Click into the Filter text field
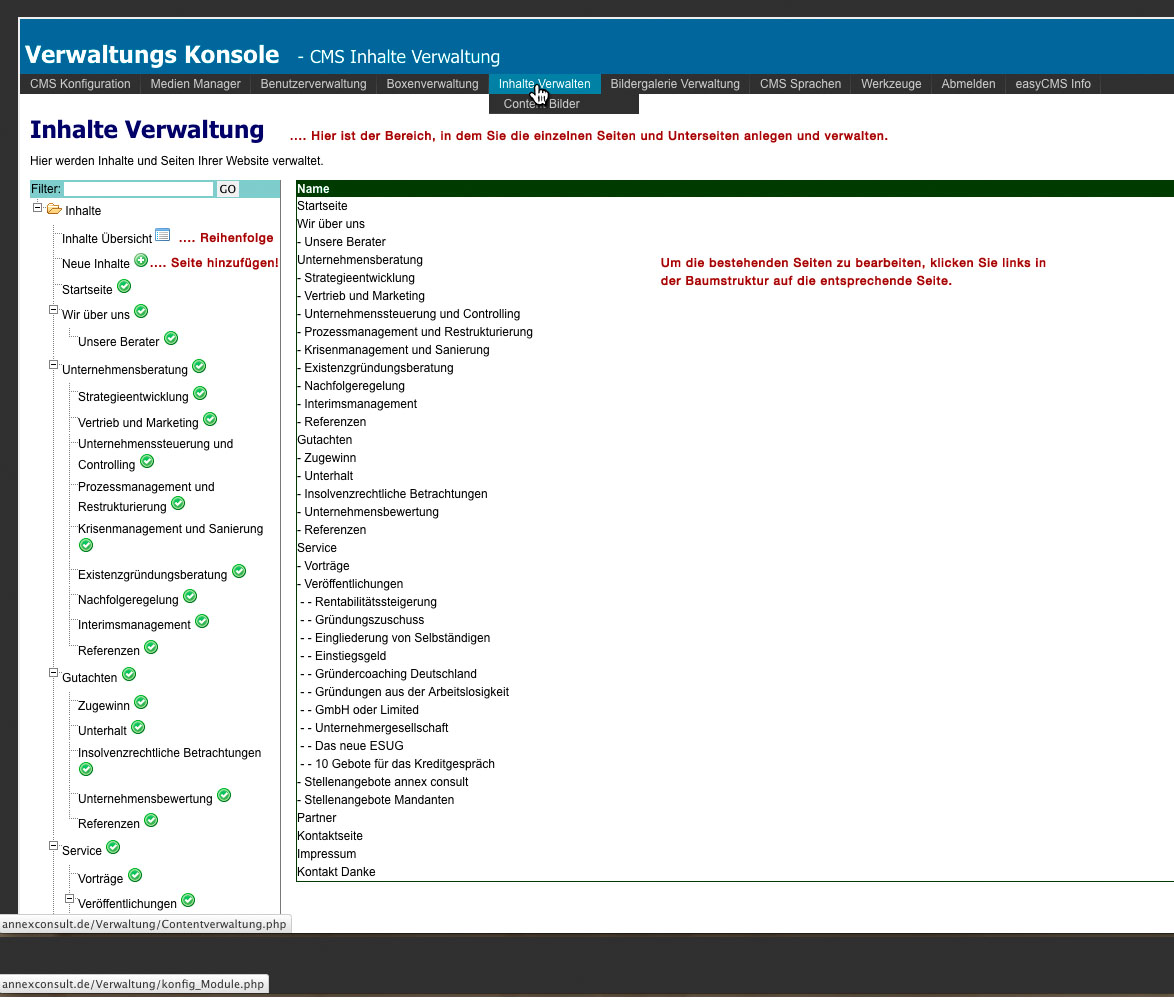Viewport: 1174px width, 1000px height. [138, 189]
